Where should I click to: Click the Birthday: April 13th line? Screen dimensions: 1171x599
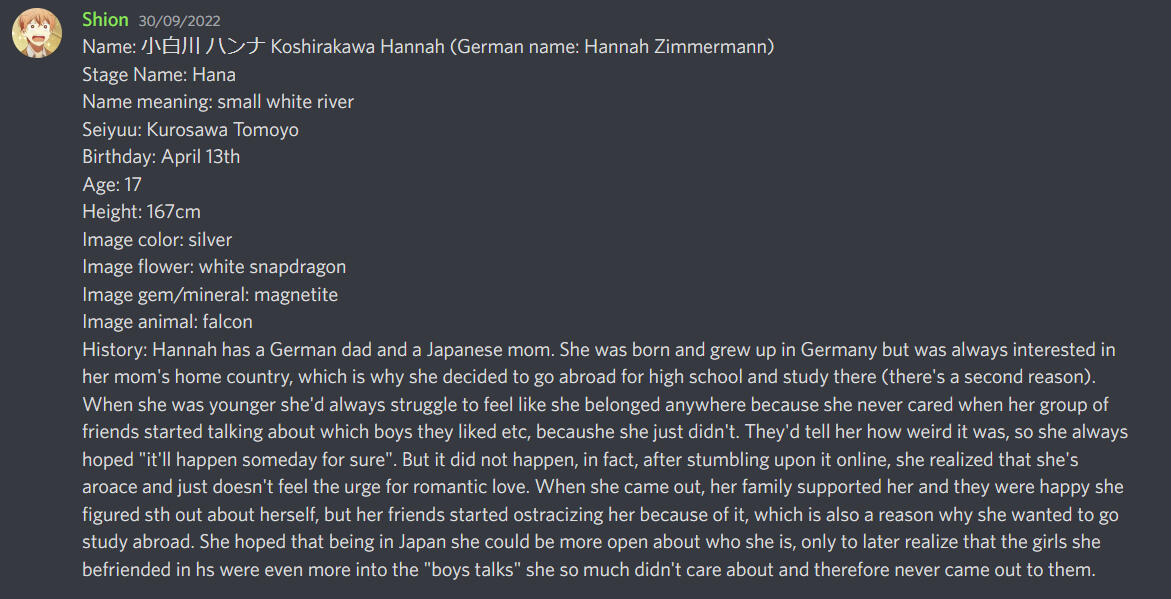click(x=161, y=157)
